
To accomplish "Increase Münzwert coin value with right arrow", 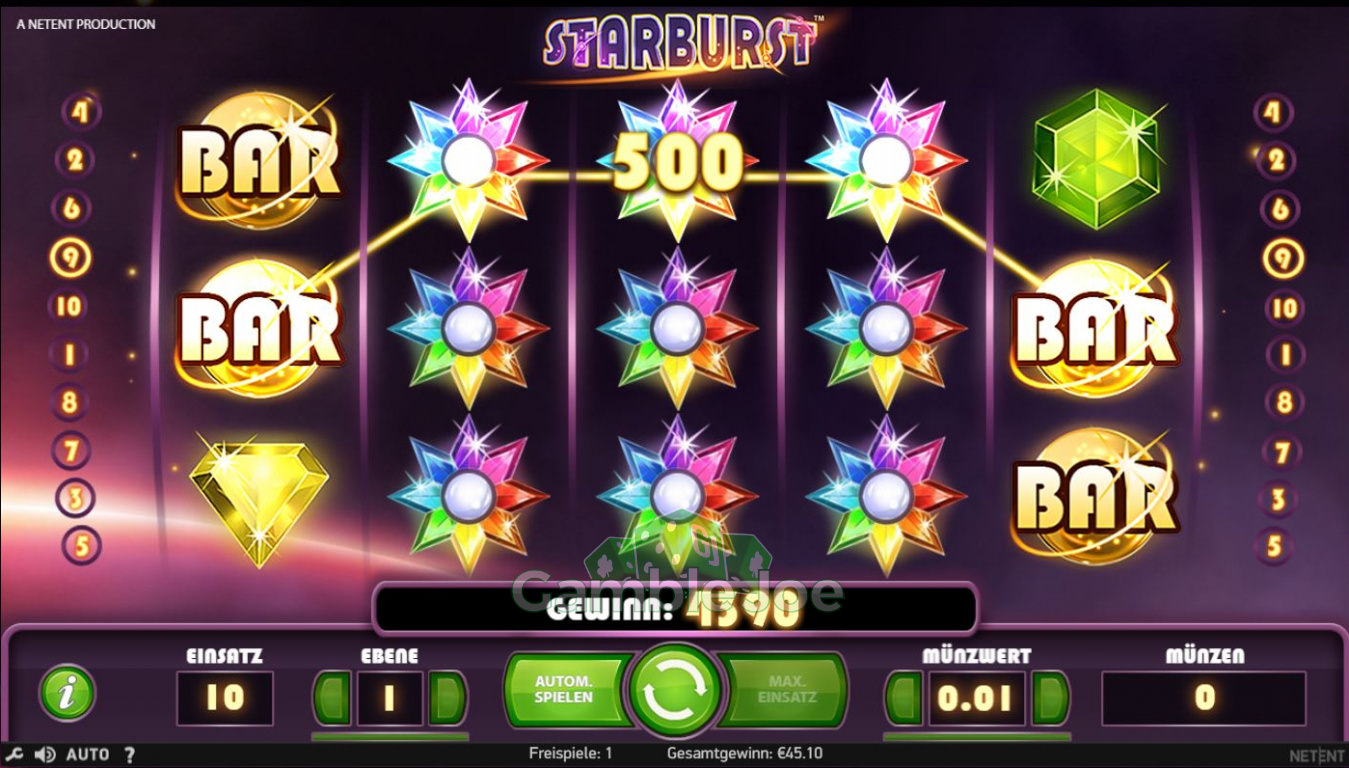I will pos(1050,697).
